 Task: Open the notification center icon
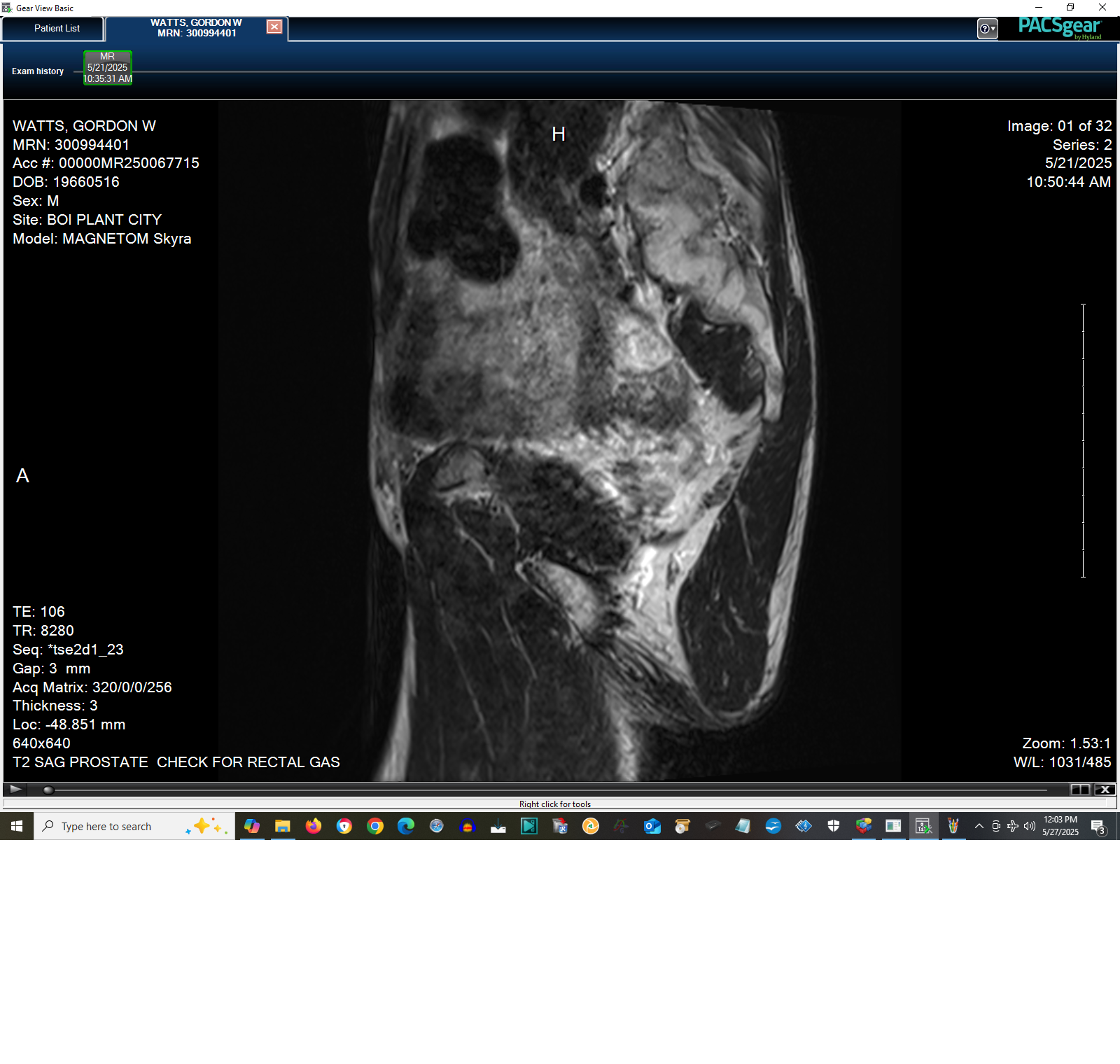click(1098, 827)
